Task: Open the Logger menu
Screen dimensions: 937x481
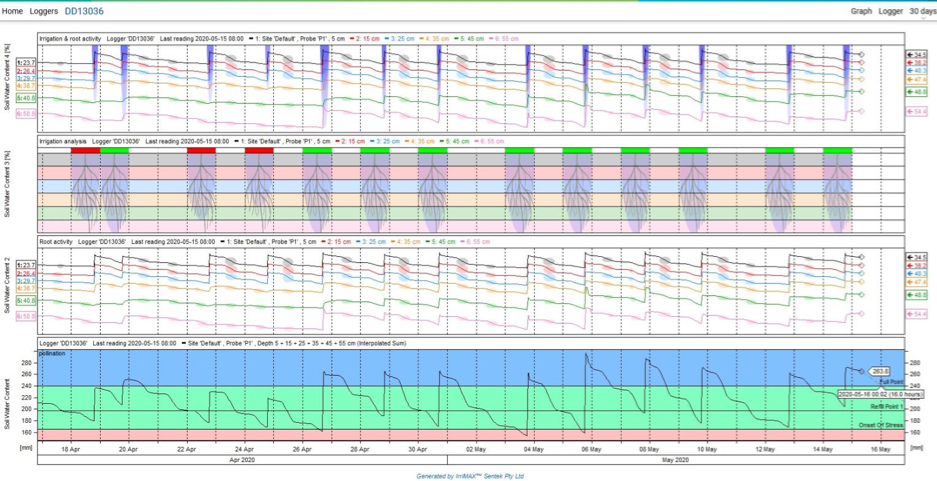Action: (x=890, y=11)
